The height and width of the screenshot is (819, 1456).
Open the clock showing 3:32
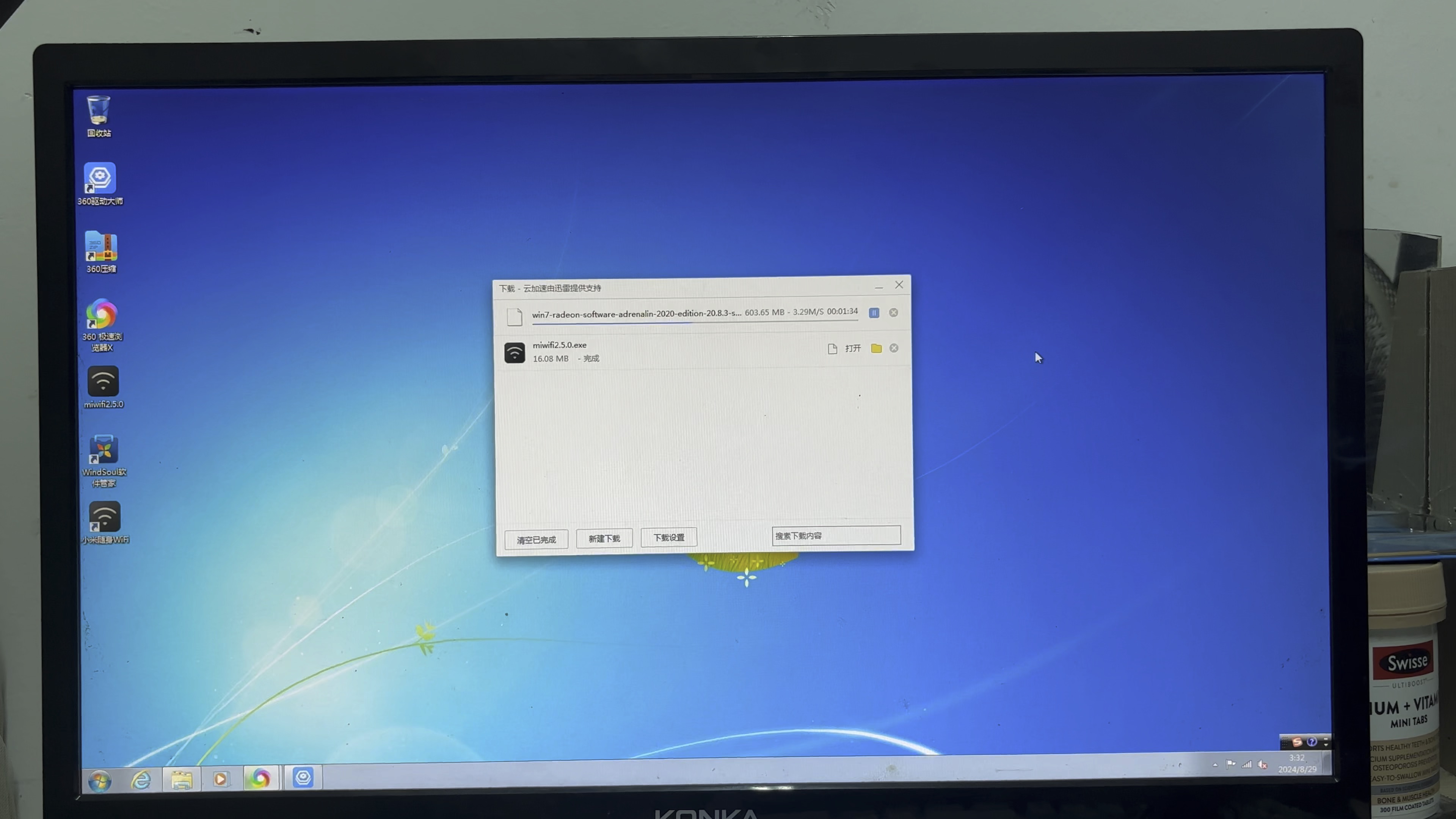point(1297,764)
